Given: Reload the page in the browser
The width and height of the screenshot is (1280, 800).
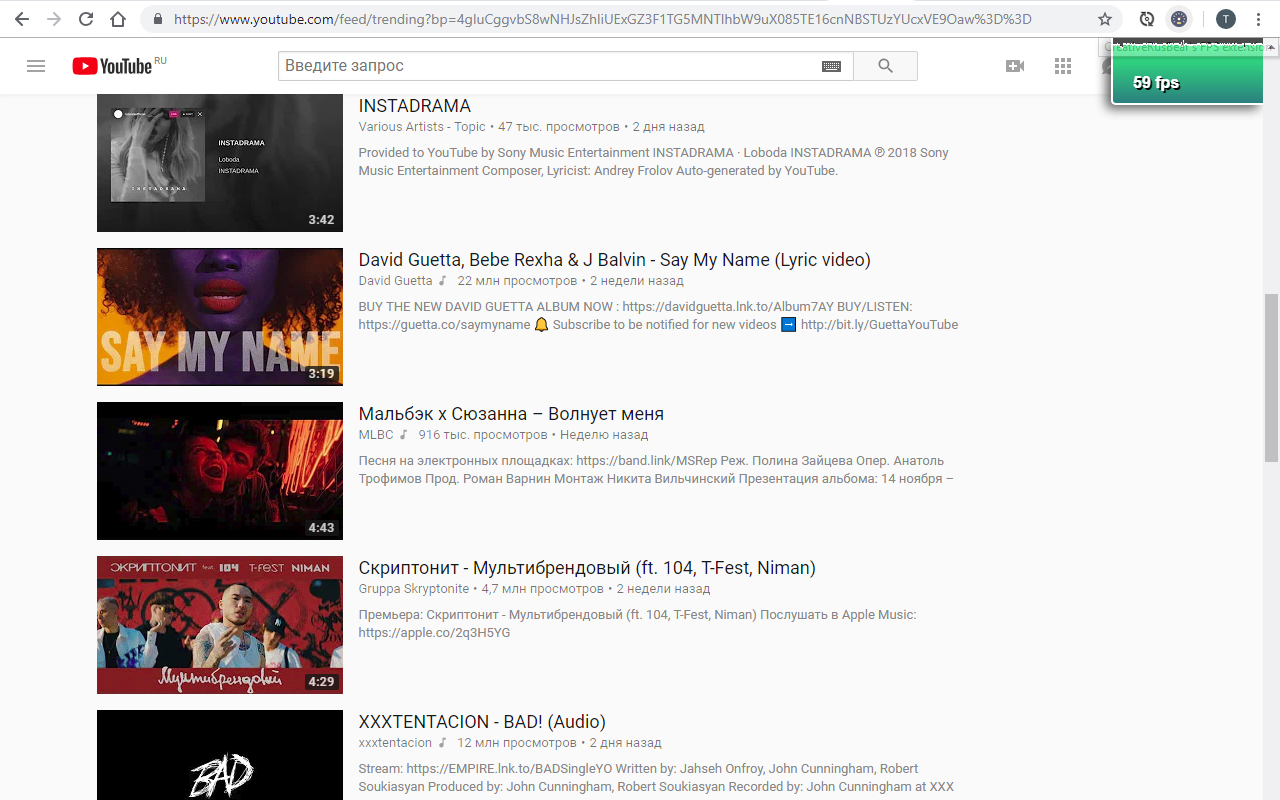Looking at the screenshot, I should [x=86, y=19].
